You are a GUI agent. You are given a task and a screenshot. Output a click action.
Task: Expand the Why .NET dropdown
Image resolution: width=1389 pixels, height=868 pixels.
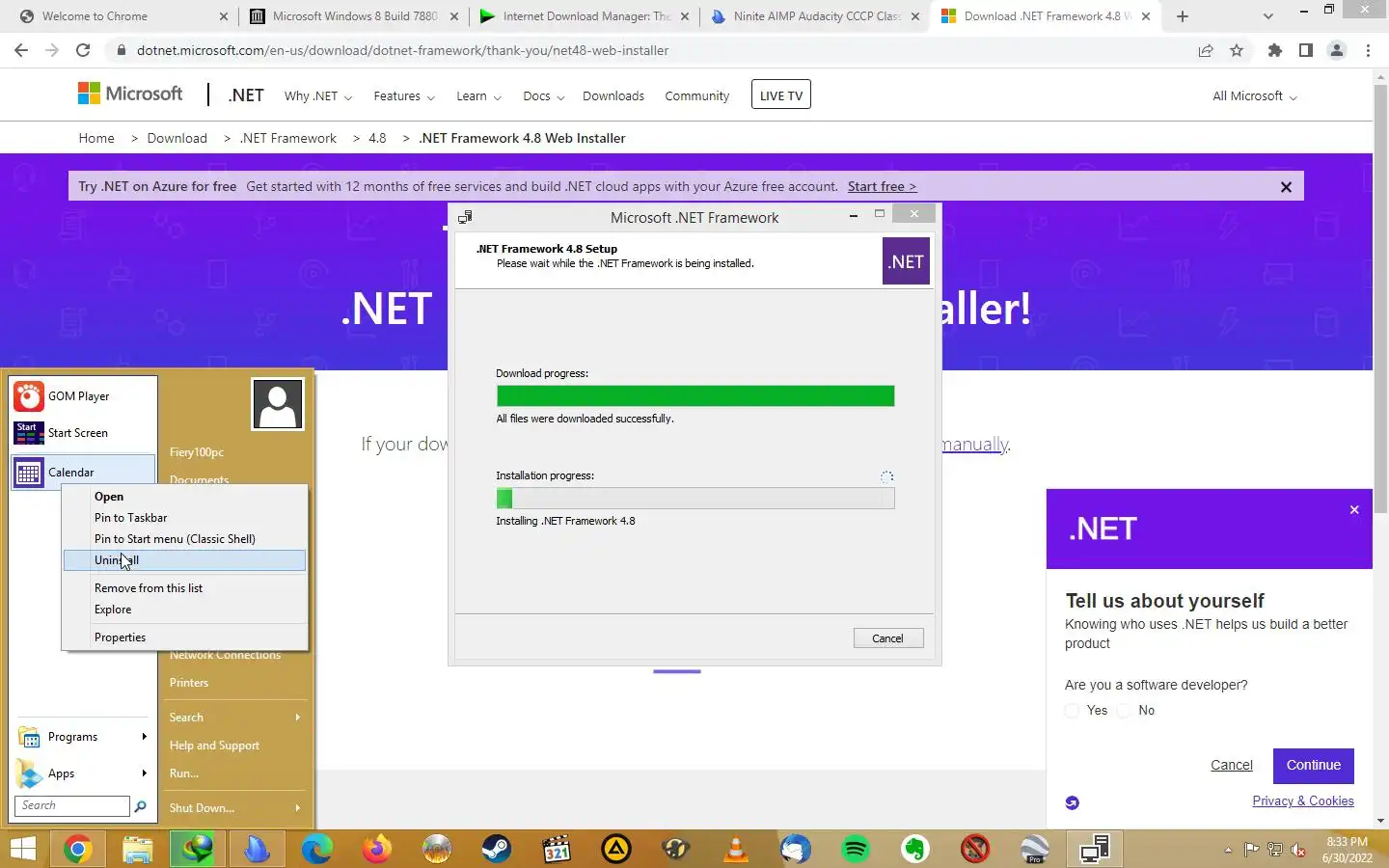pyautogui.click(x=317, y=96)
